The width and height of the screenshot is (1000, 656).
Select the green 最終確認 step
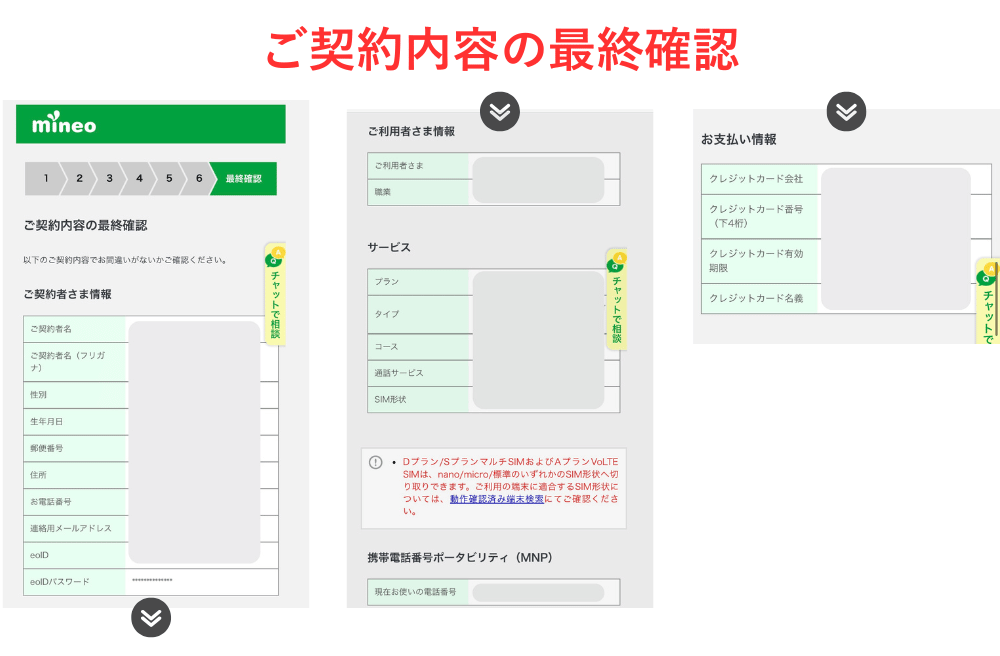(244, 179)
